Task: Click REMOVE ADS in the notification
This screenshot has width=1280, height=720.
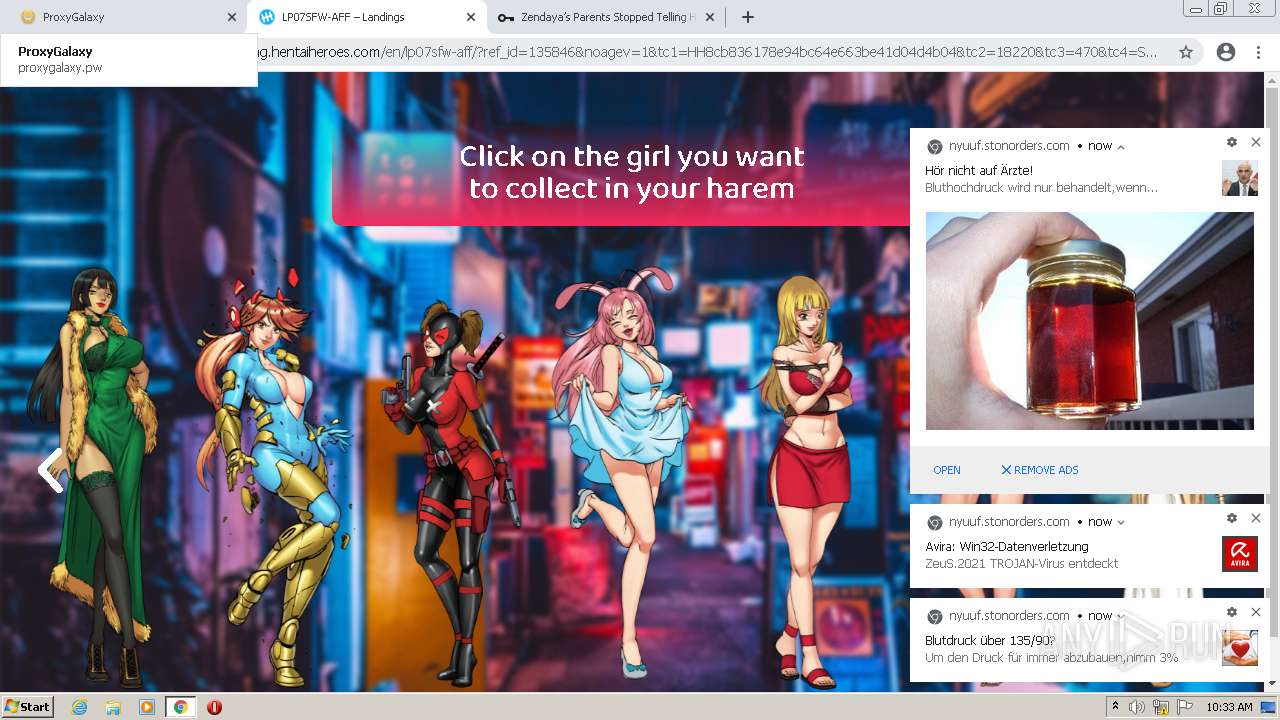Action: (x=1040, y=470)
